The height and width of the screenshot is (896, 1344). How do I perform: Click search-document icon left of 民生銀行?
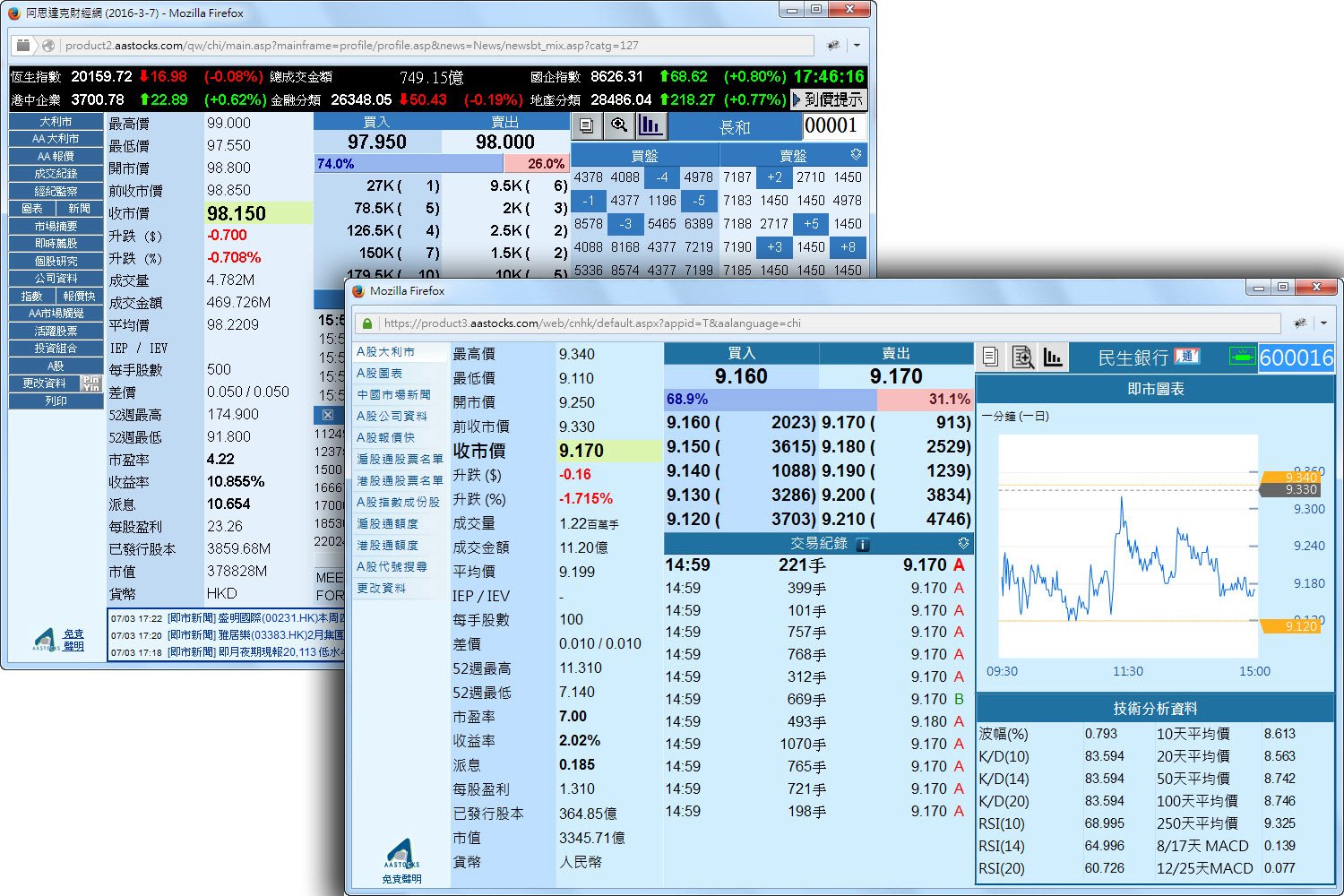coord(1022,358)
